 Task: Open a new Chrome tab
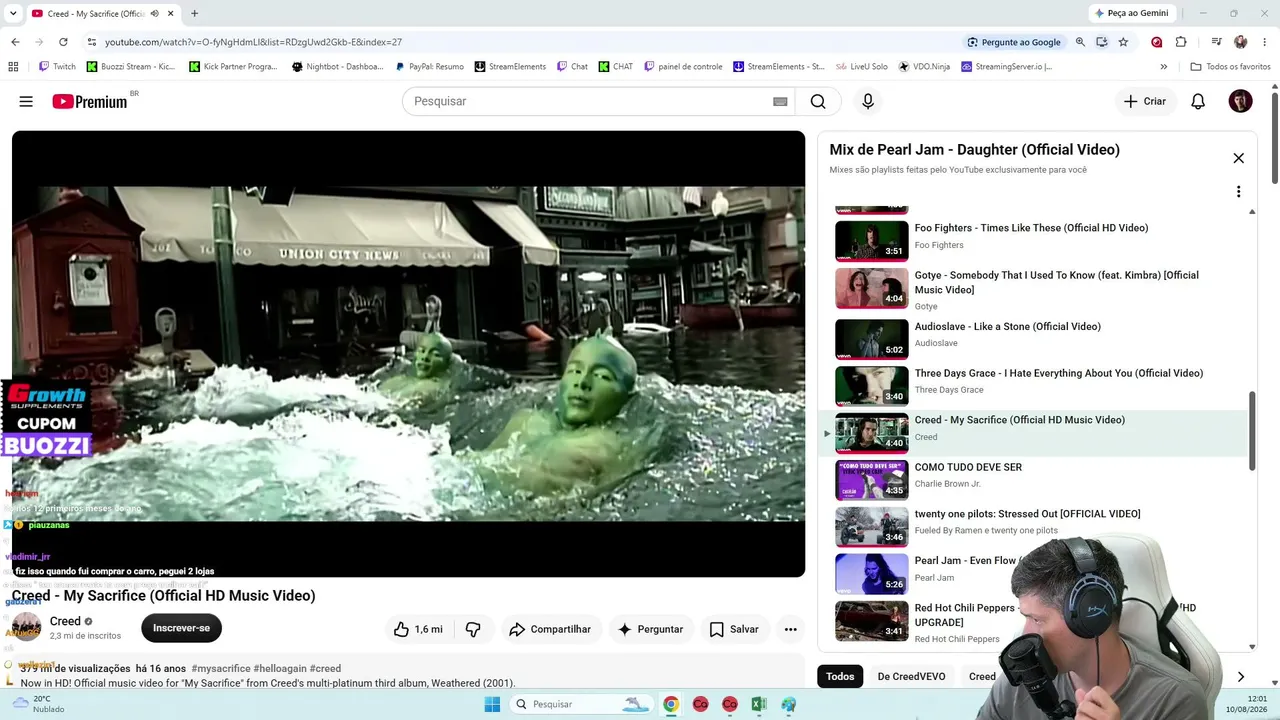(194, 14)
